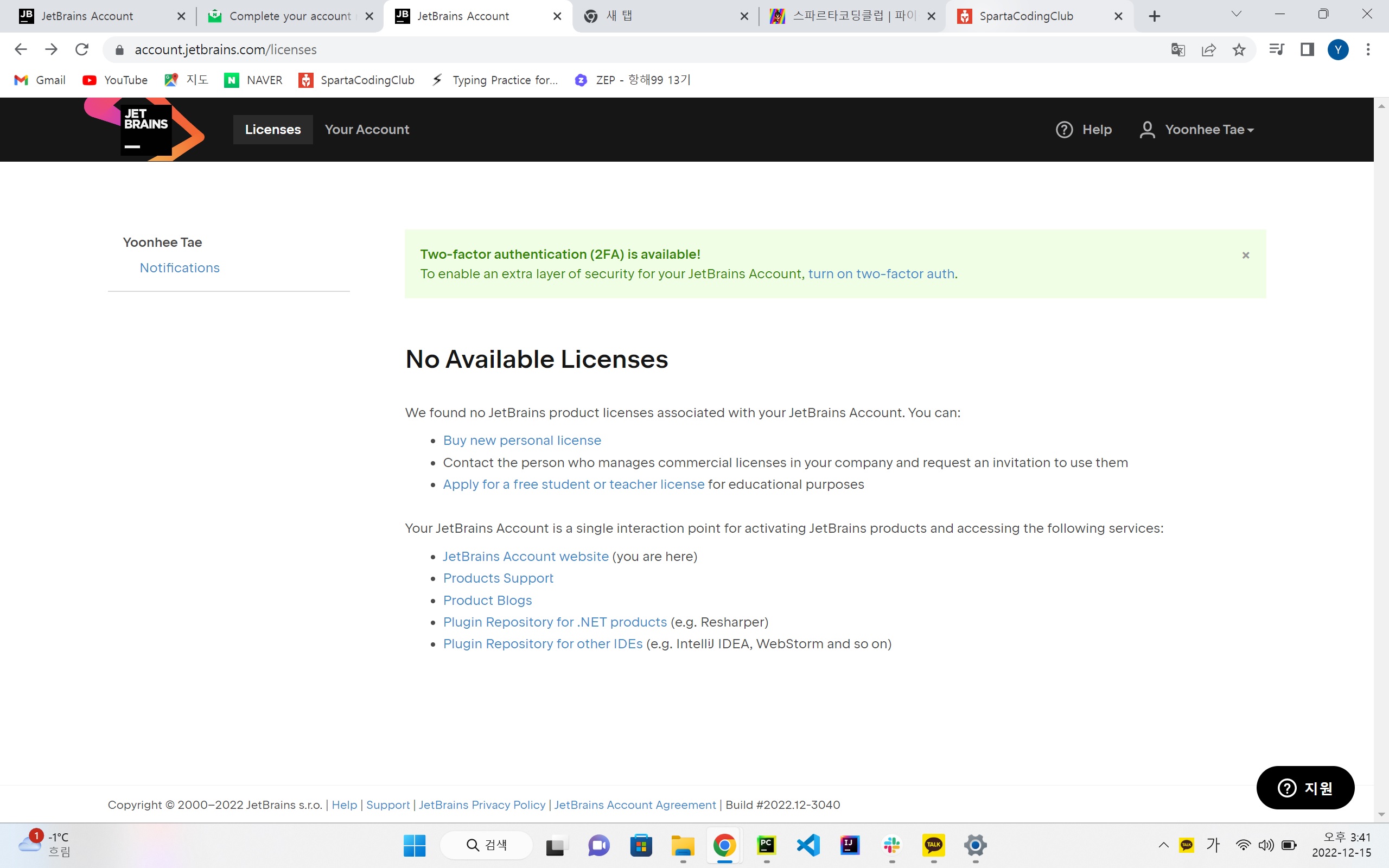
Task: Go back using browser back arrow
Action: click(x=21, y=49)
